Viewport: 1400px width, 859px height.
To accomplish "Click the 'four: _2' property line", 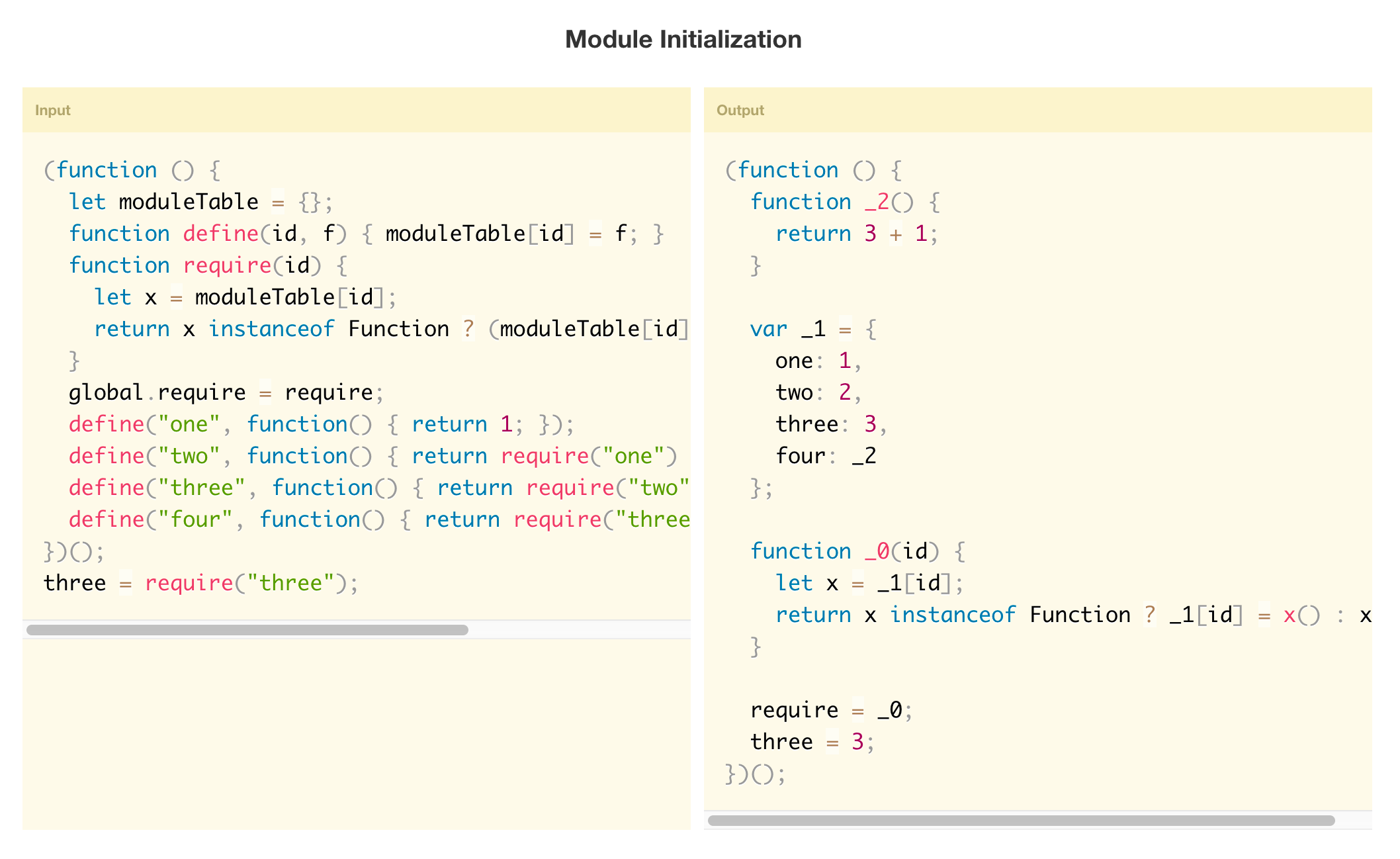I will point(826,456).
